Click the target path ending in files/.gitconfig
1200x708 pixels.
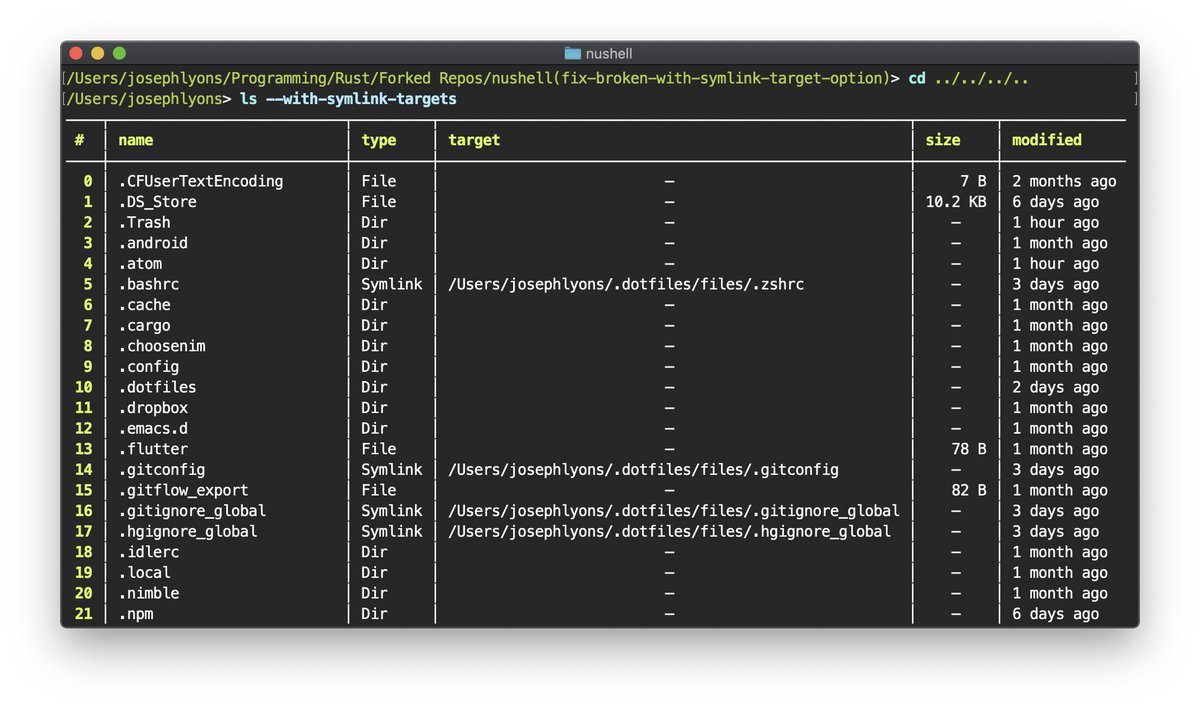644,469
